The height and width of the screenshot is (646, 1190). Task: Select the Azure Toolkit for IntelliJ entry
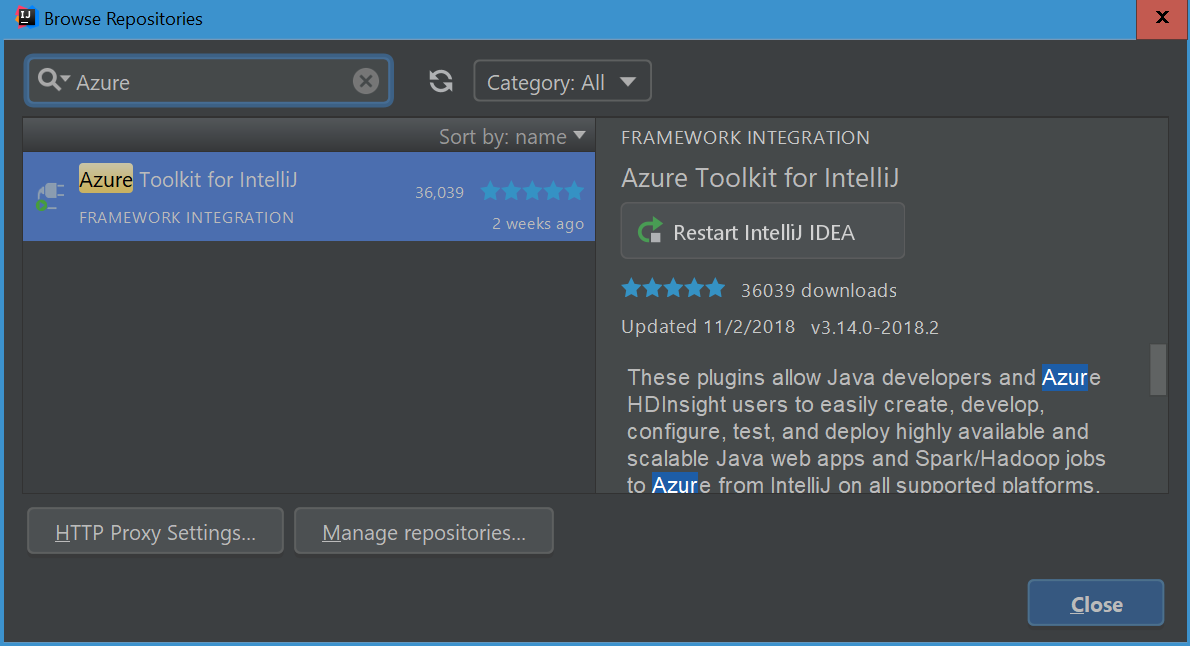tap(300, 197)
